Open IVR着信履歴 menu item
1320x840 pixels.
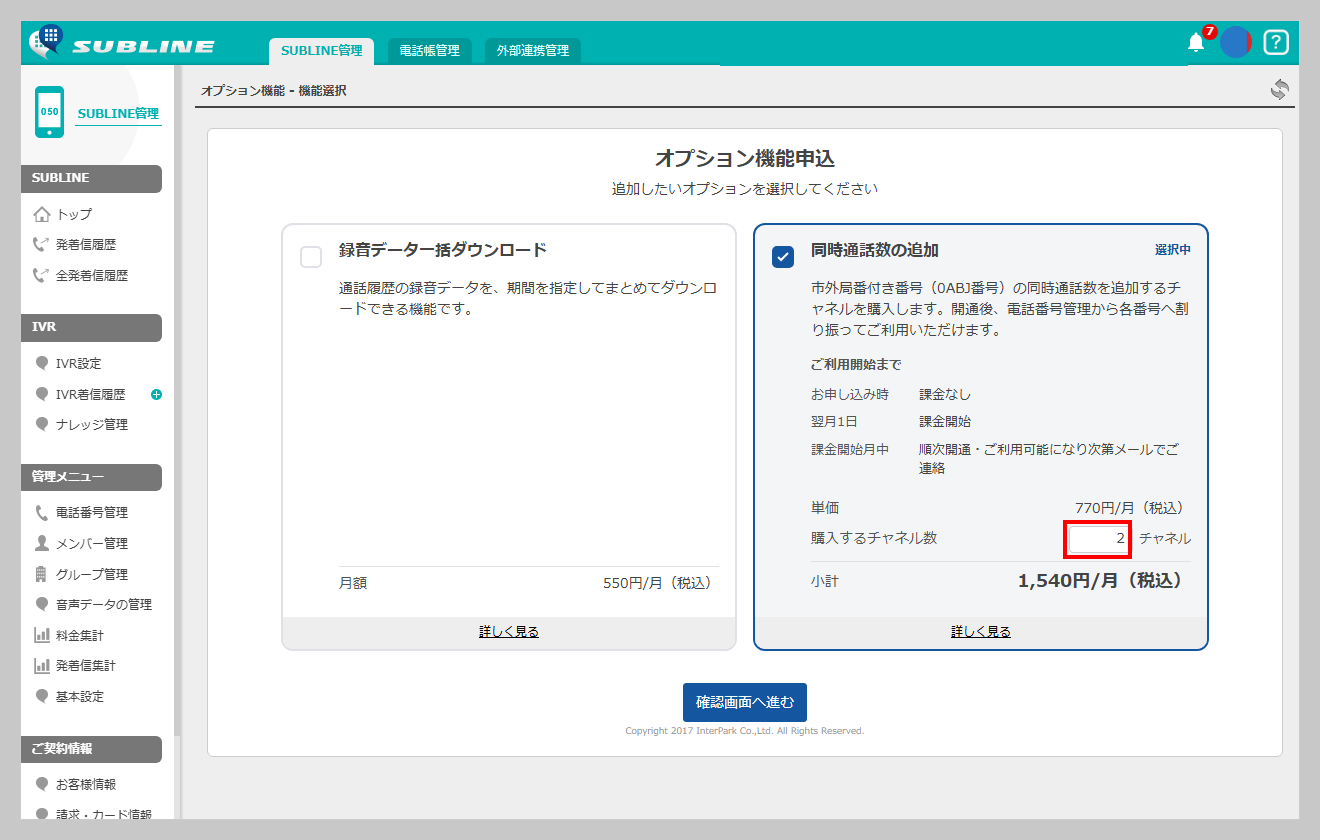click(x=91, y=394)
